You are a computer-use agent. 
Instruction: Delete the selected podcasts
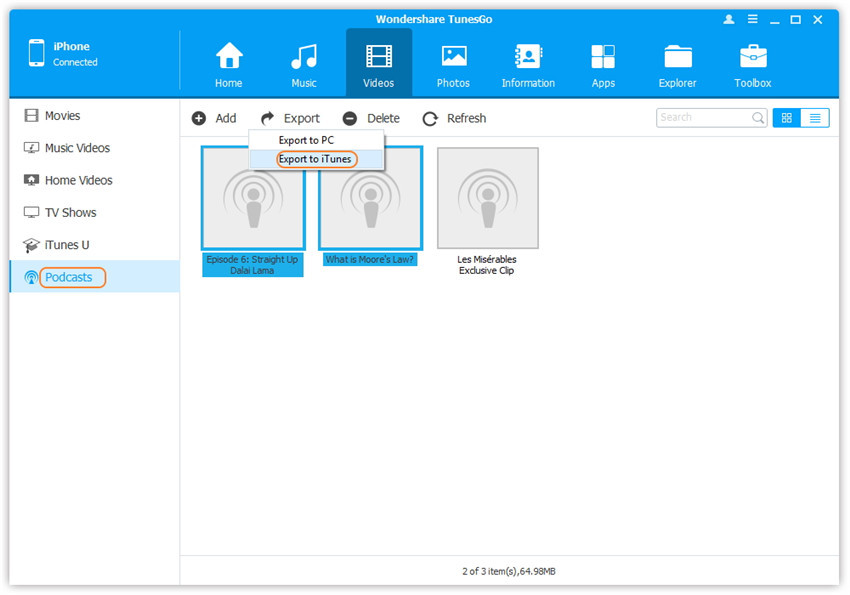pyautogui.click(x=371, y=118)
